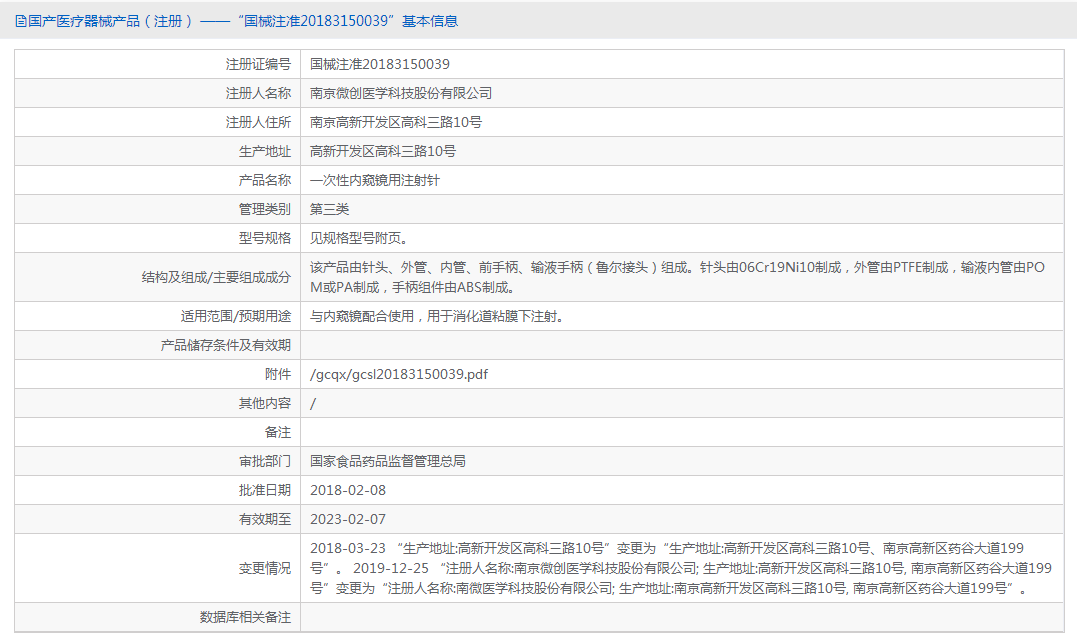This screenshot has height=642, width=1077.
Task: Click the 生产地址 label
Action: coord(264,151)
